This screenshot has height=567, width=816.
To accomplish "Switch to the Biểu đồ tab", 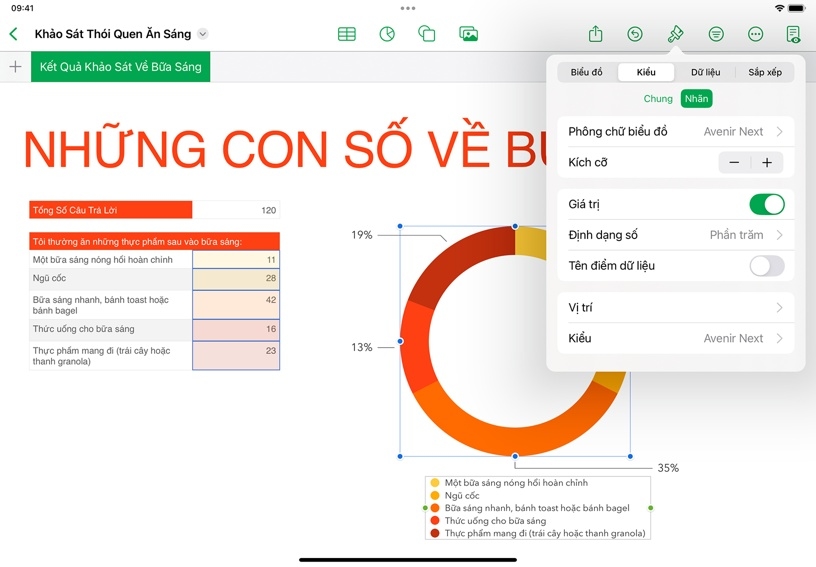I will pos(587,73).
